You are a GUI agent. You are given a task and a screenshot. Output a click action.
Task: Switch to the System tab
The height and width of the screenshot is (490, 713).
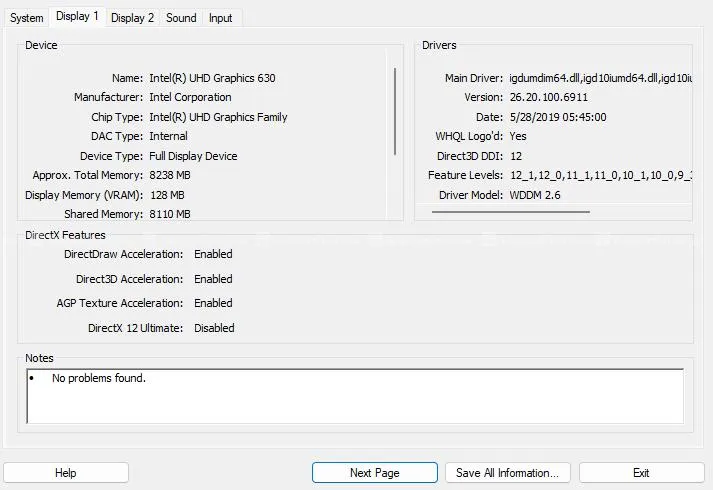(x=27, y=18)
